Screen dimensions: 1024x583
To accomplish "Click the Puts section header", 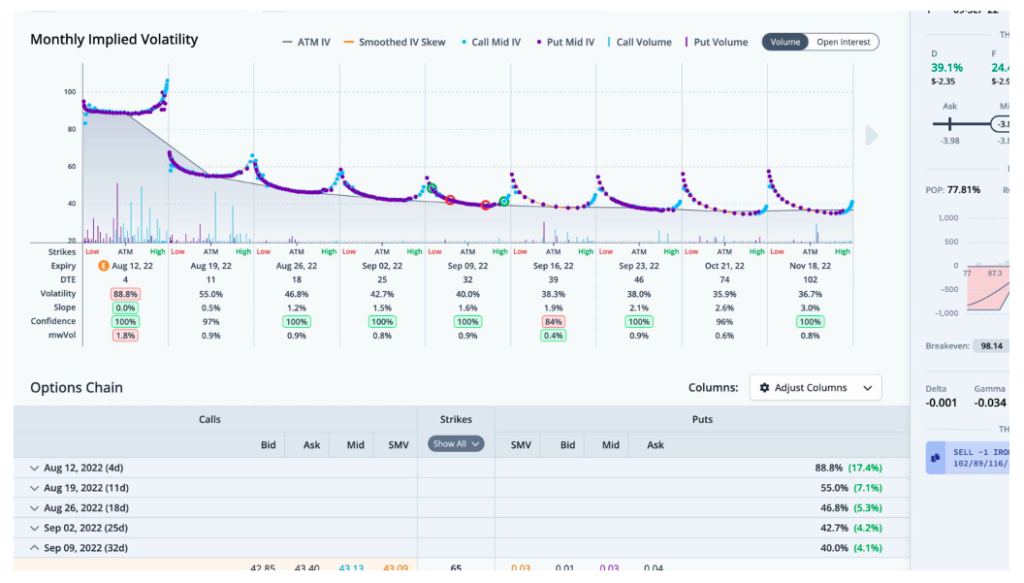I will click(702, 419).
